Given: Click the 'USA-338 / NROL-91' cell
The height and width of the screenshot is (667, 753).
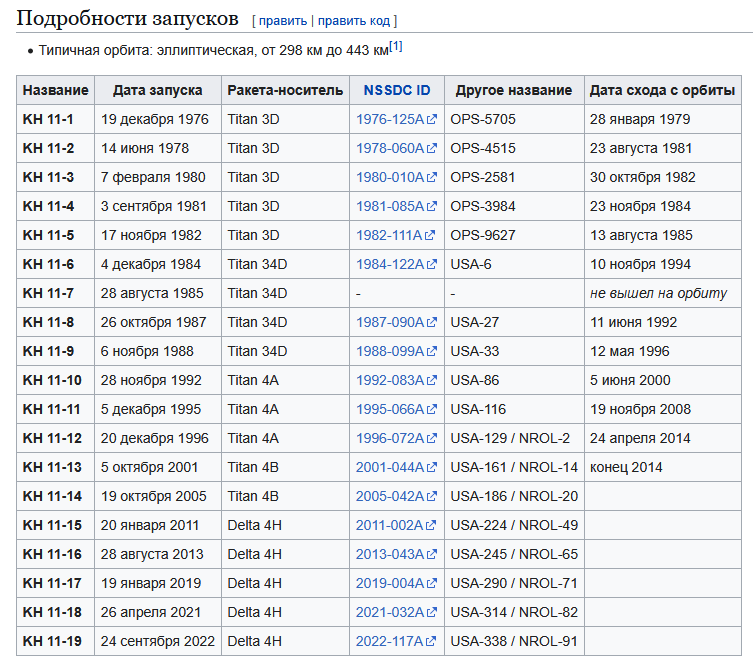Looking at the screenshot, I should pos(514,641).
